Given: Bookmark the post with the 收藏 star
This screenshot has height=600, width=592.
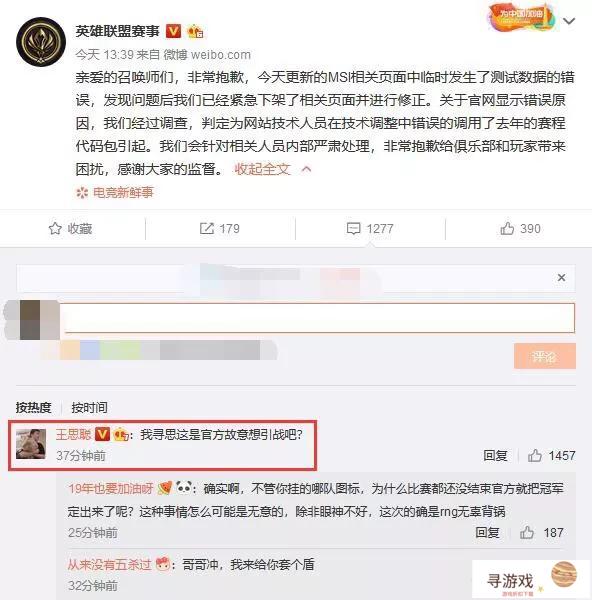Looking at the screenshot, I should [70, 228].
